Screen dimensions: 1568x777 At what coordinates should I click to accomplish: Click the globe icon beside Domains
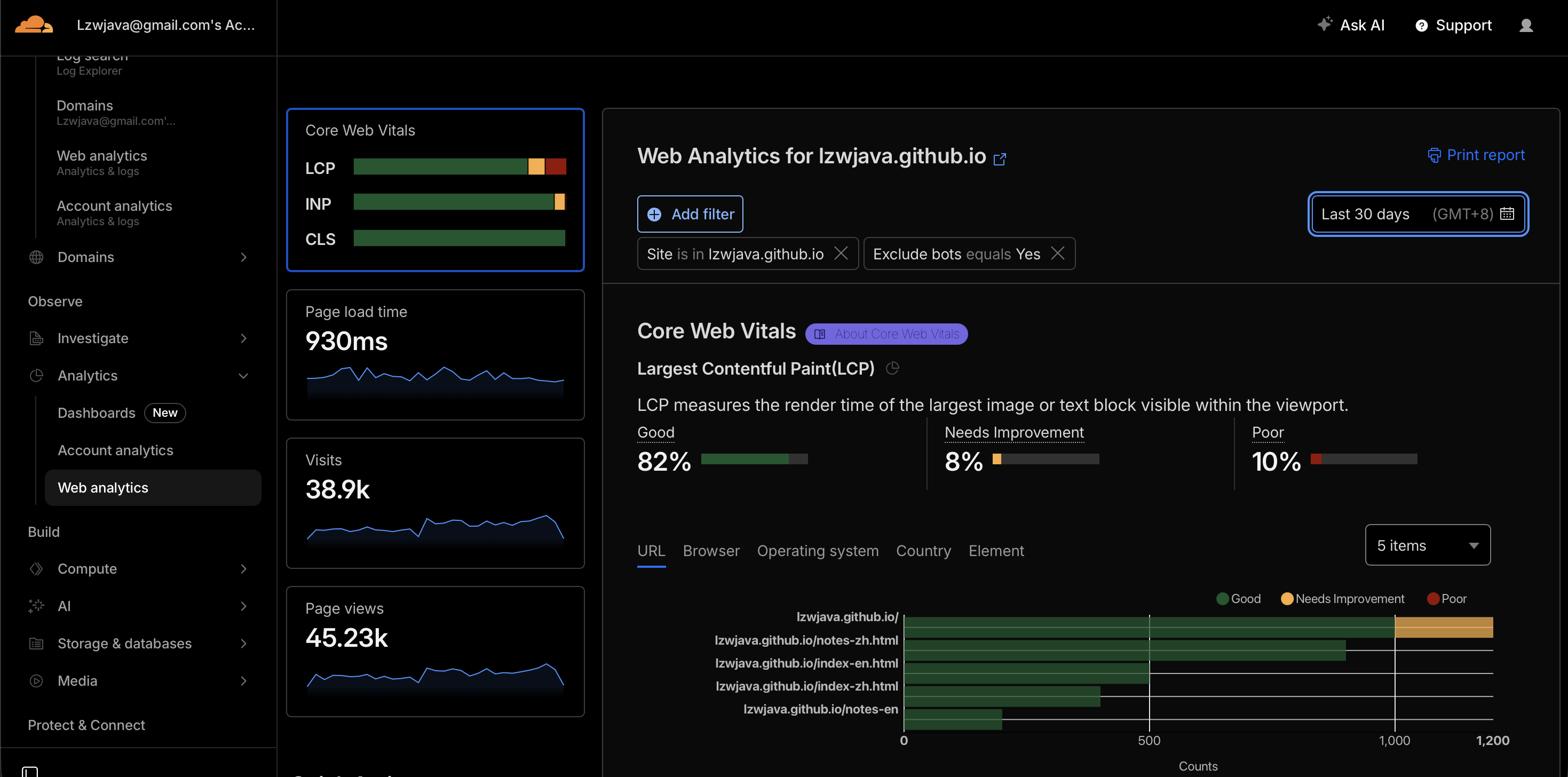point(36,257)
